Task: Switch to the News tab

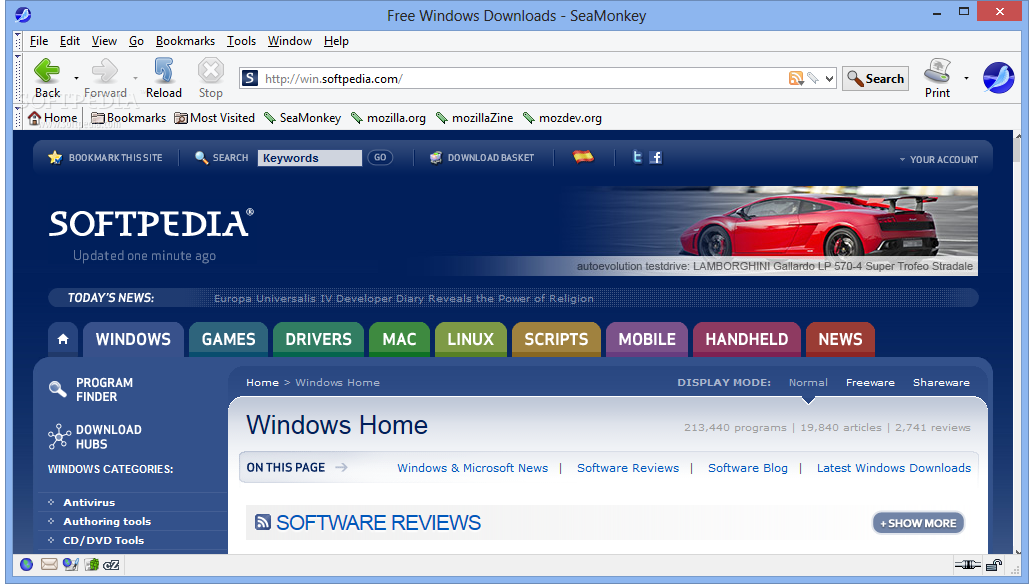Action: click(840, 339)
